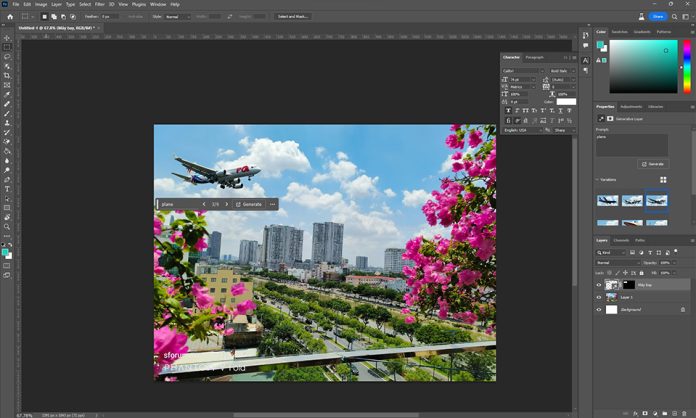
Task: Click Generate button in Properties panel
Action: click(x=654, y=163)
